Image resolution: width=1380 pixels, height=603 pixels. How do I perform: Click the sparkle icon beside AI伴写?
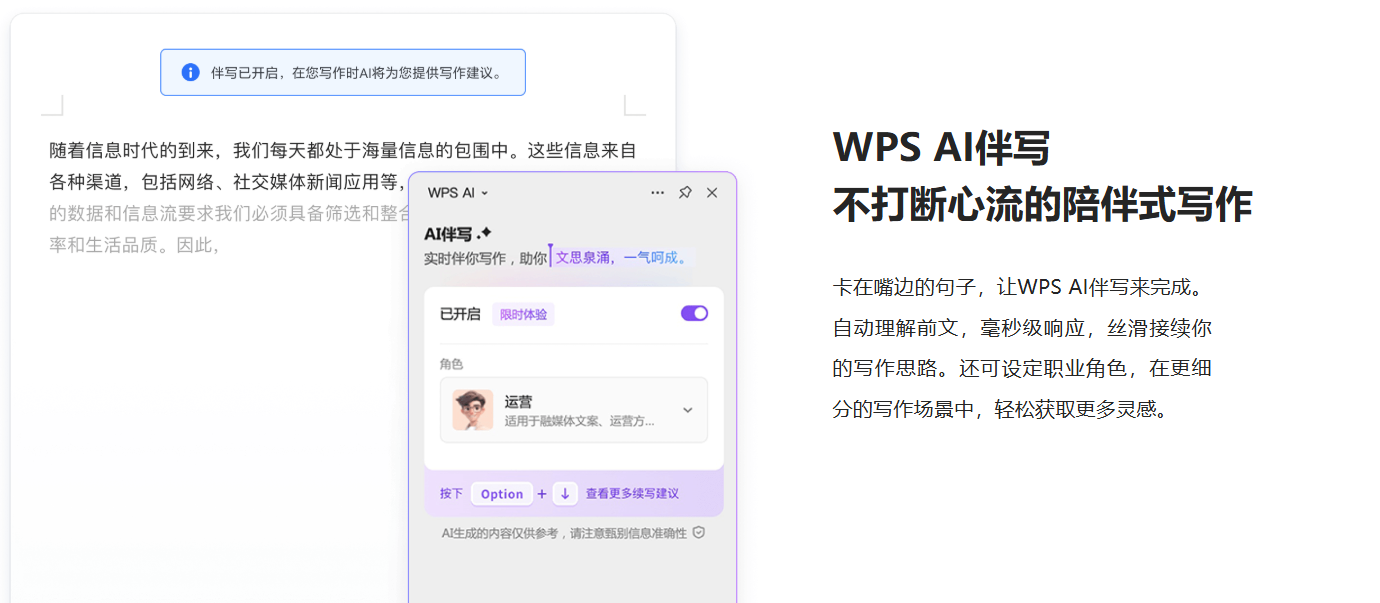(x=485, y=233)
